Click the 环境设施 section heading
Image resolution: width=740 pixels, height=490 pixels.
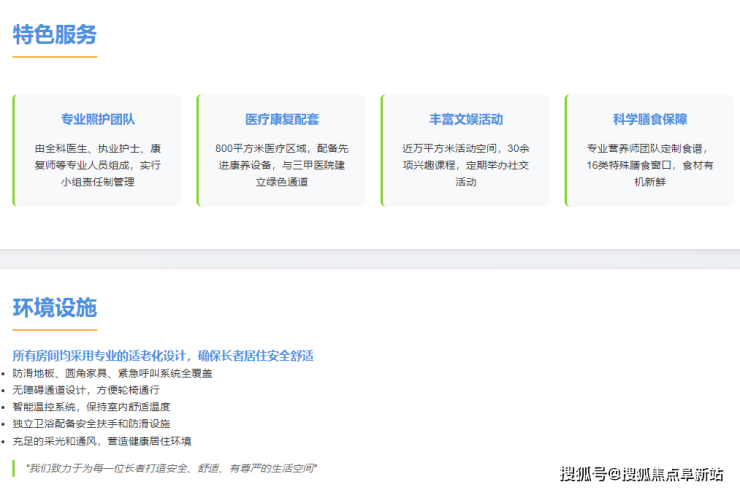(x=55, y=307)
